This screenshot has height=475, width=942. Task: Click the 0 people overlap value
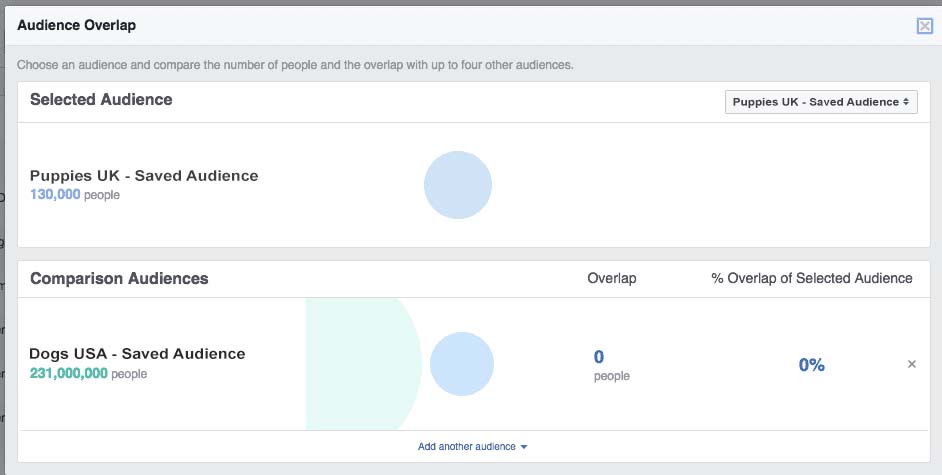pos(599,358)
